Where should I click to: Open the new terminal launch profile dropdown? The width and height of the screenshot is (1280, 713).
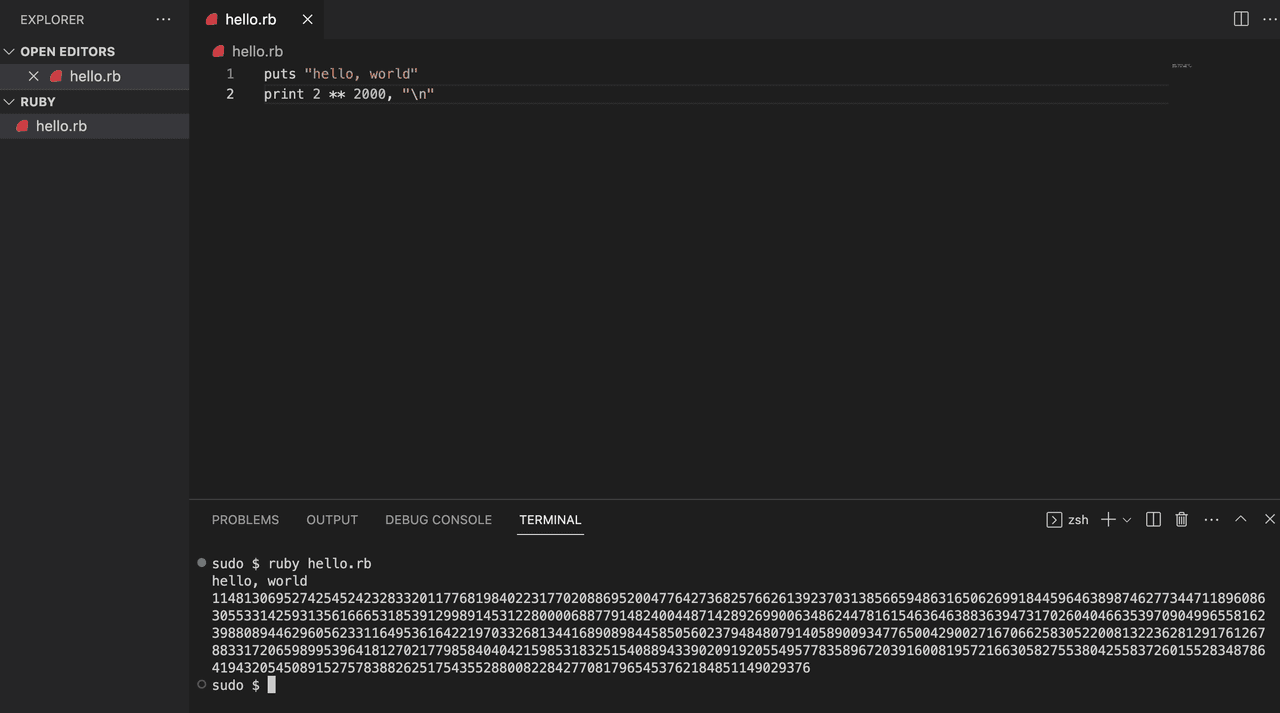coord(1127,520)
